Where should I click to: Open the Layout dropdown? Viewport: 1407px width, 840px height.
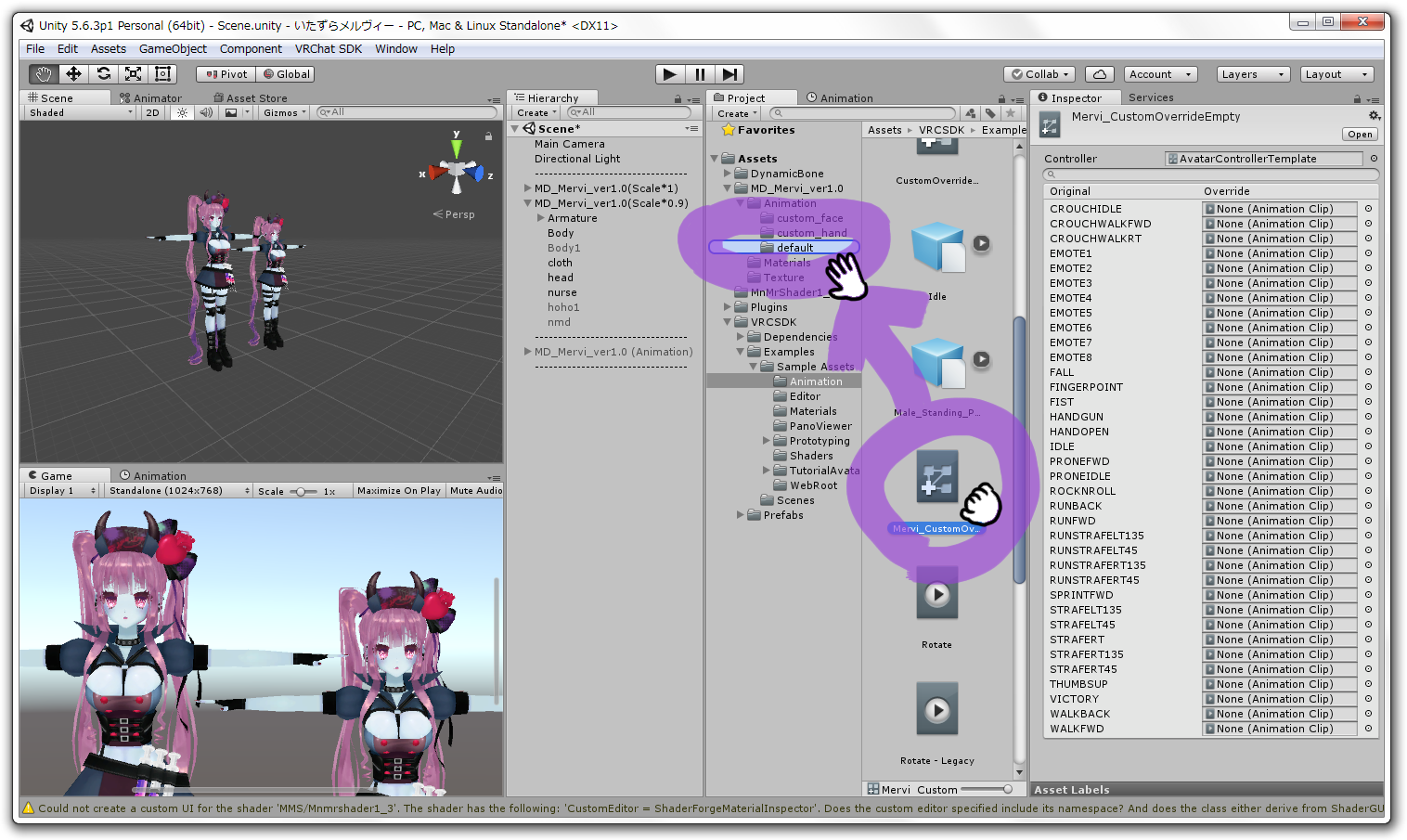pos(1336,74)
